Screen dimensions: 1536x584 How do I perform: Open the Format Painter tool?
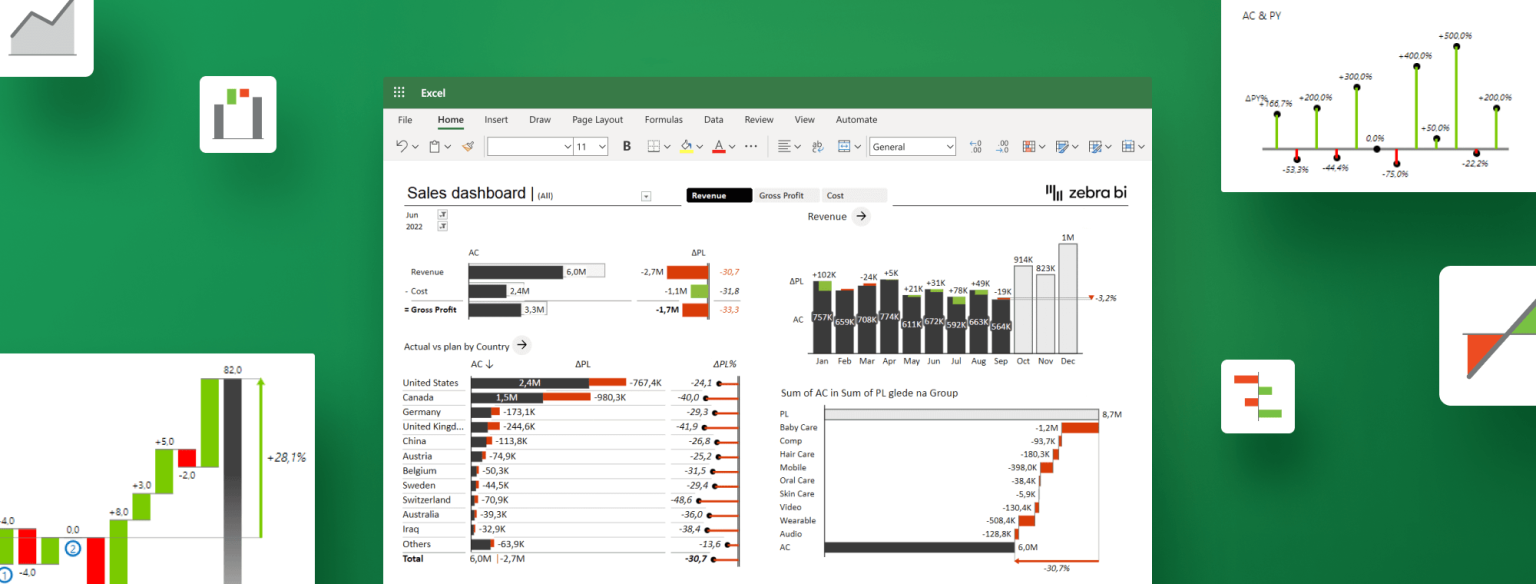coord(466,146)
